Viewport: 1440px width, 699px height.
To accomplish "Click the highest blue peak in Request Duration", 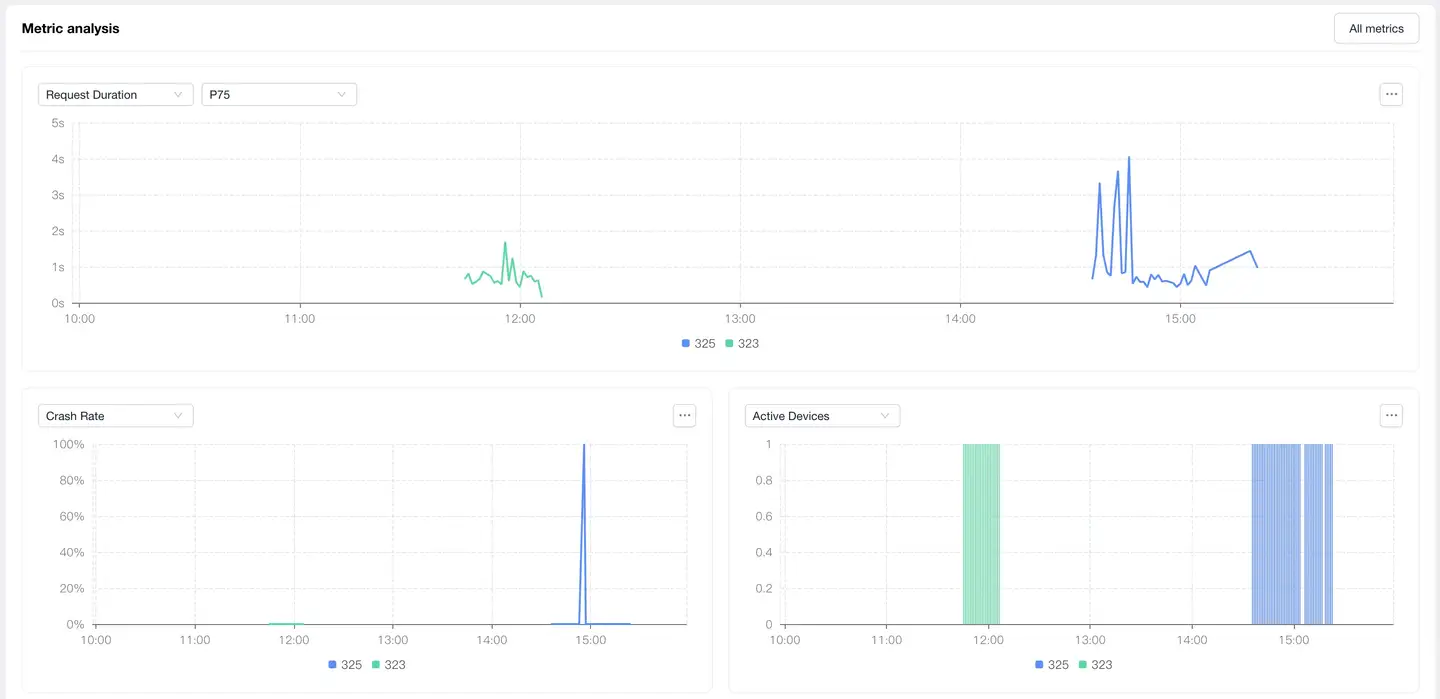I will pyautogui.click(x=1129, y=158).
